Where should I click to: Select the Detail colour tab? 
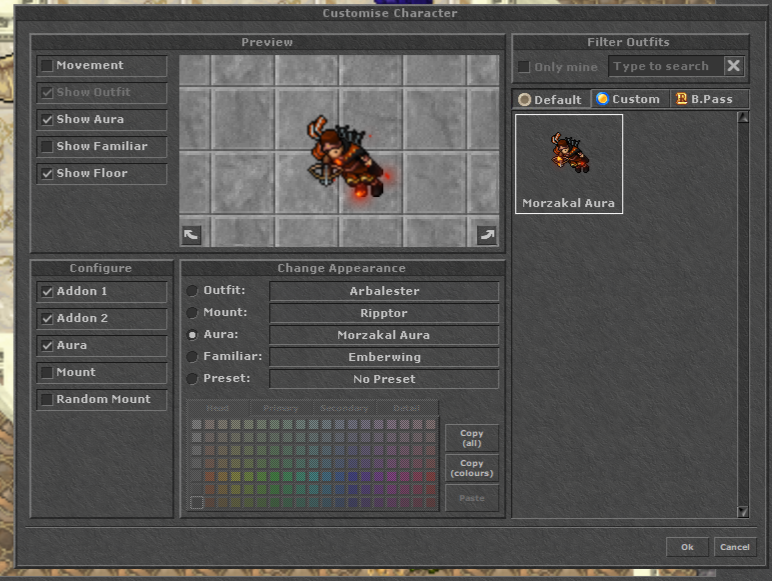pyautogui.click(x=407, y=408)
